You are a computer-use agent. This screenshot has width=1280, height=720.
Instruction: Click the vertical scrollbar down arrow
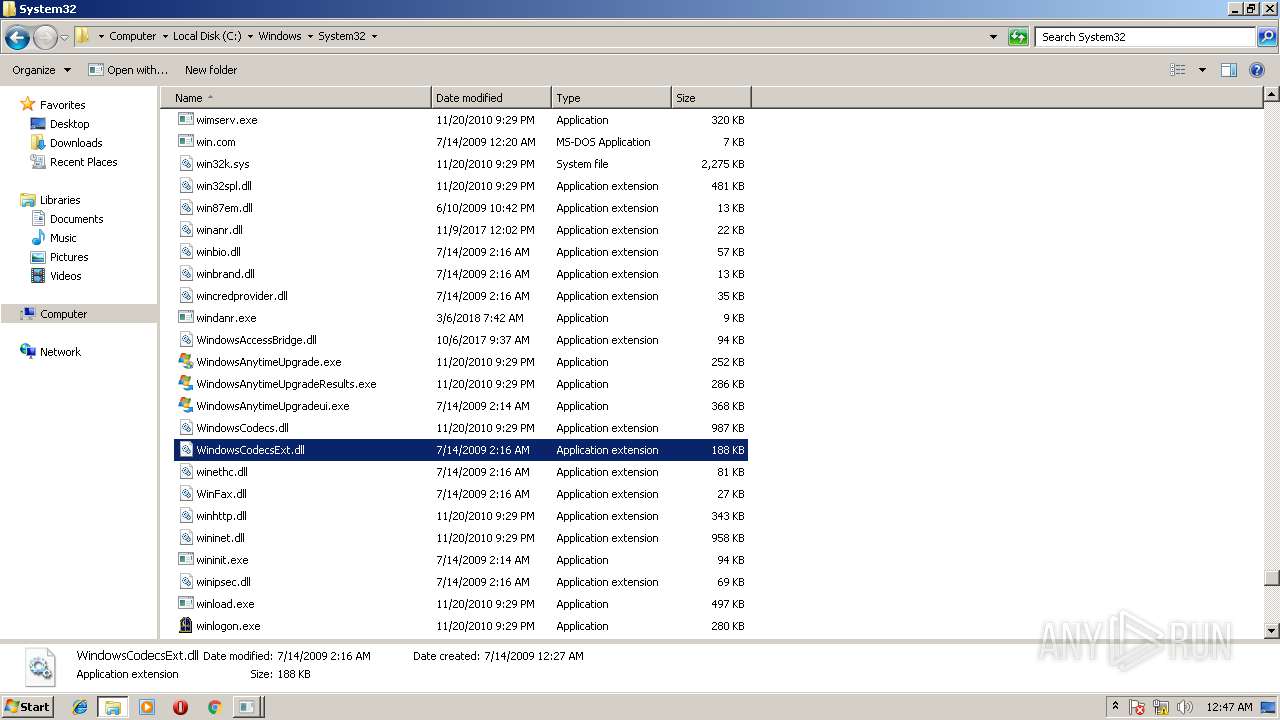tap(1271, 631)
